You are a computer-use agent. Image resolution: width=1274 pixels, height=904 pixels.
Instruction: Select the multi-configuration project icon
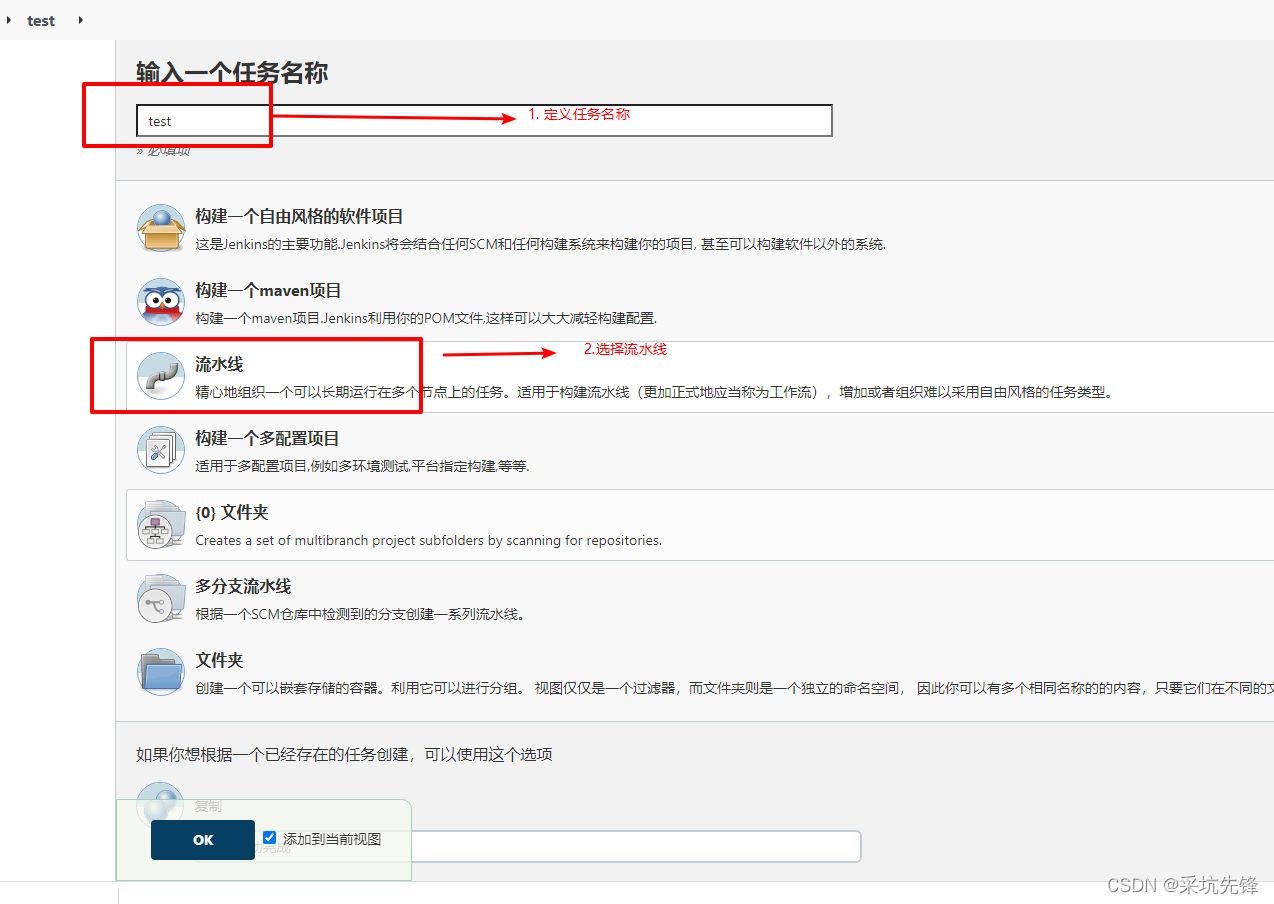(161, 450)
